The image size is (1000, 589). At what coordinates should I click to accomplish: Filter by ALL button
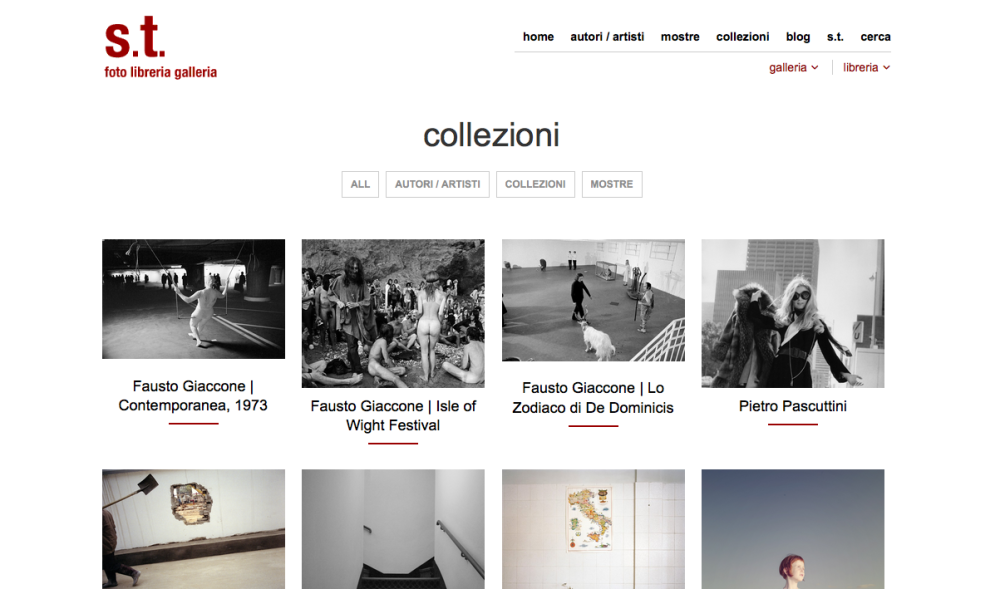pyautogui.click(x=360, y=184)
